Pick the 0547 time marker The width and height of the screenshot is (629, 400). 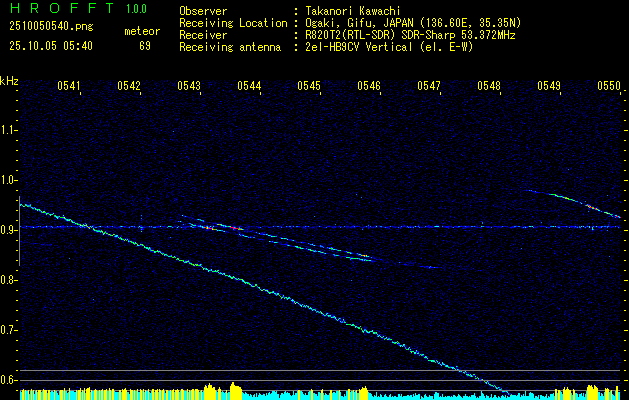coord(429,86)
